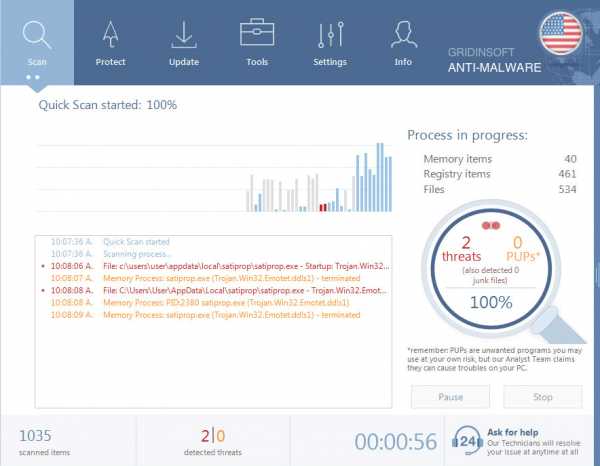Image resolution: width=600 pixels, height=466 pixels.
Task: Select the Settings tab label
Action: coord(330,62)
